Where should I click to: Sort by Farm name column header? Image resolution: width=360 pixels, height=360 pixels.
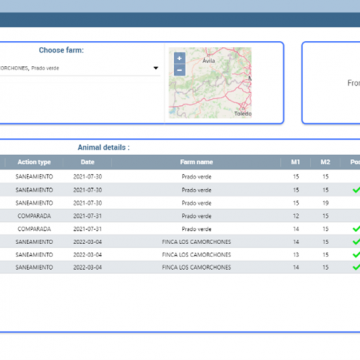pyautogui.click(x=196, y=162)
